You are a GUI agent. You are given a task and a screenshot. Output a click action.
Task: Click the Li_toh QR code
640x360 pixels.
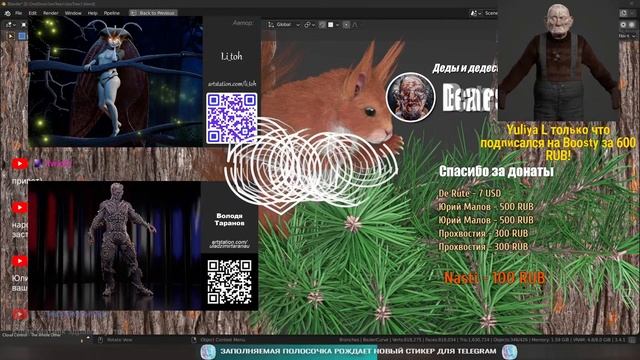pos(231,118)
